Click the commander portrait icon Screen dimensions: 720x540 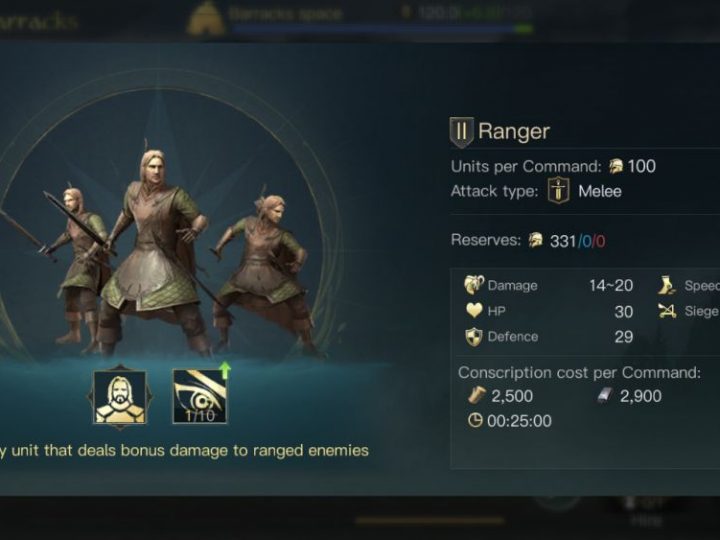pyautogui.click(x=120, y=397)
